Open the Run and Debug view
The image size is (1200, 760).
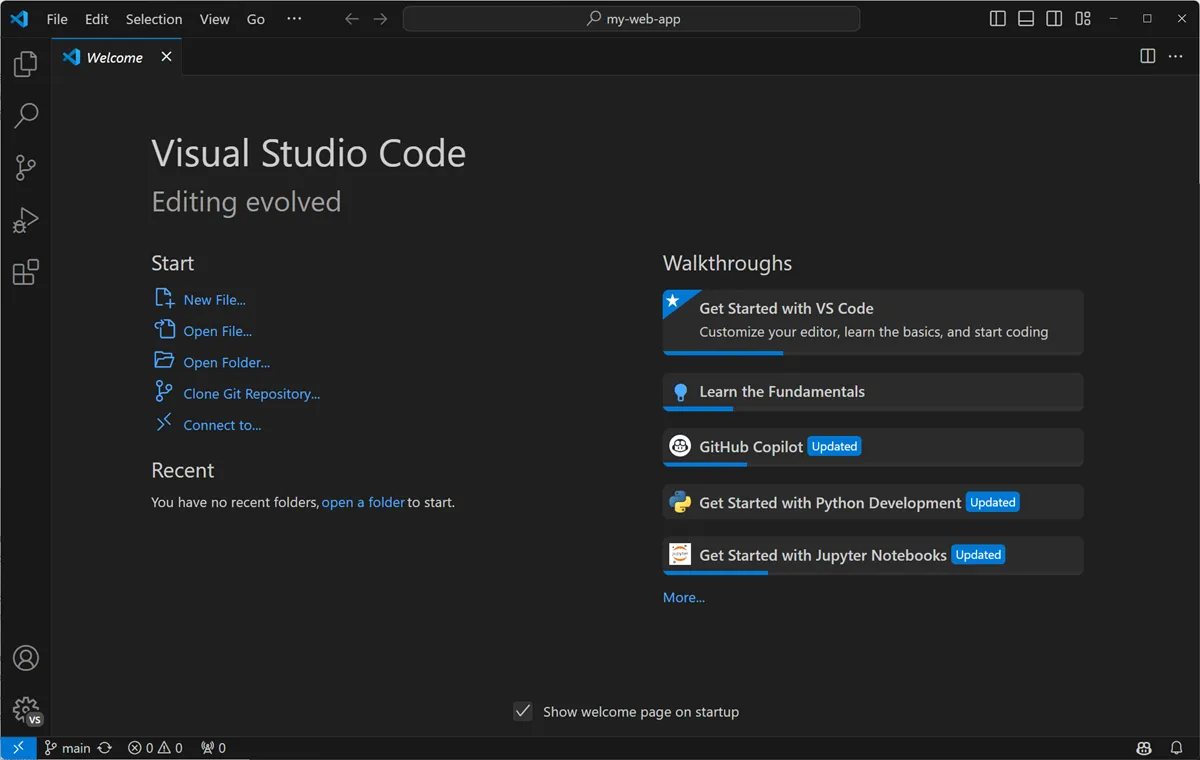[x=25, y=219]
